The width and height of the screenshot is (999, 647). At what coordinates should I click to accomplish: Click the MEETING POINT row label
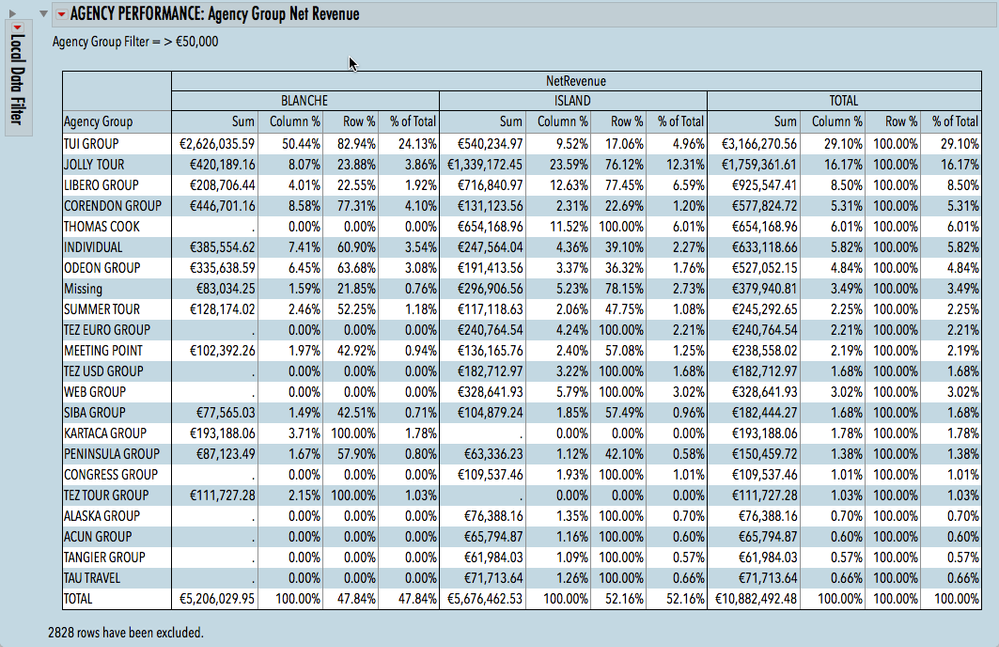tap(103, 351)
